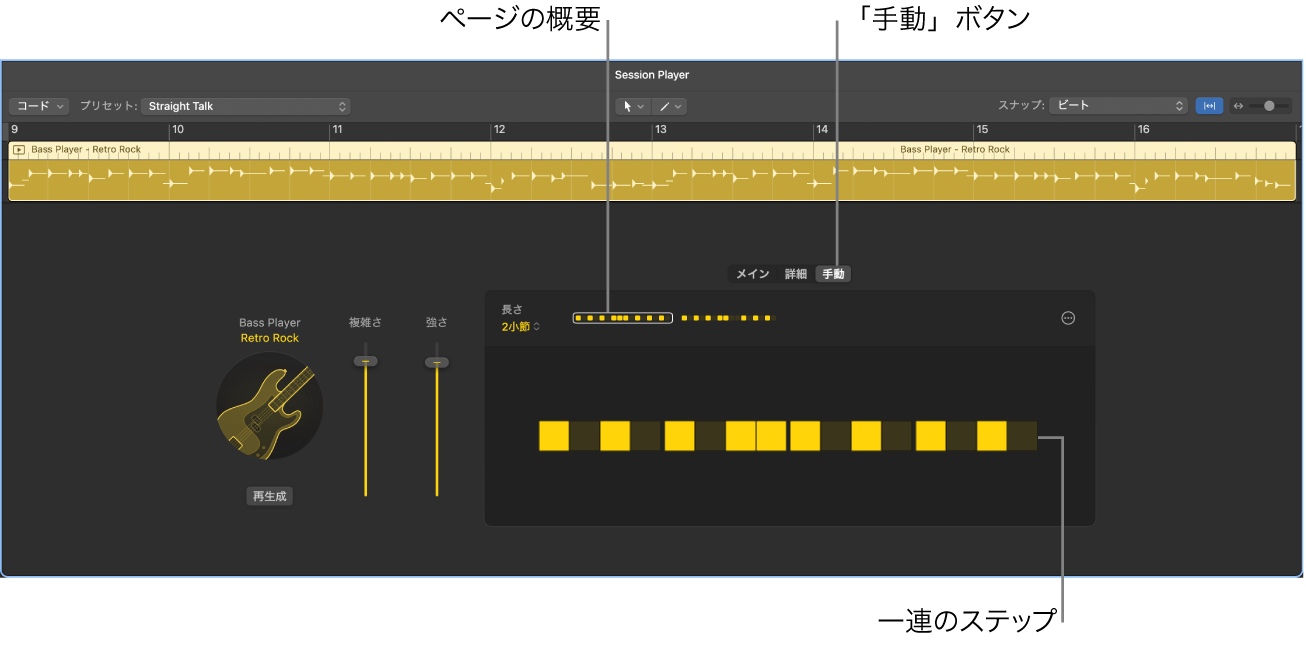
Task: Click the play icon on the region header
Action: 17,149
